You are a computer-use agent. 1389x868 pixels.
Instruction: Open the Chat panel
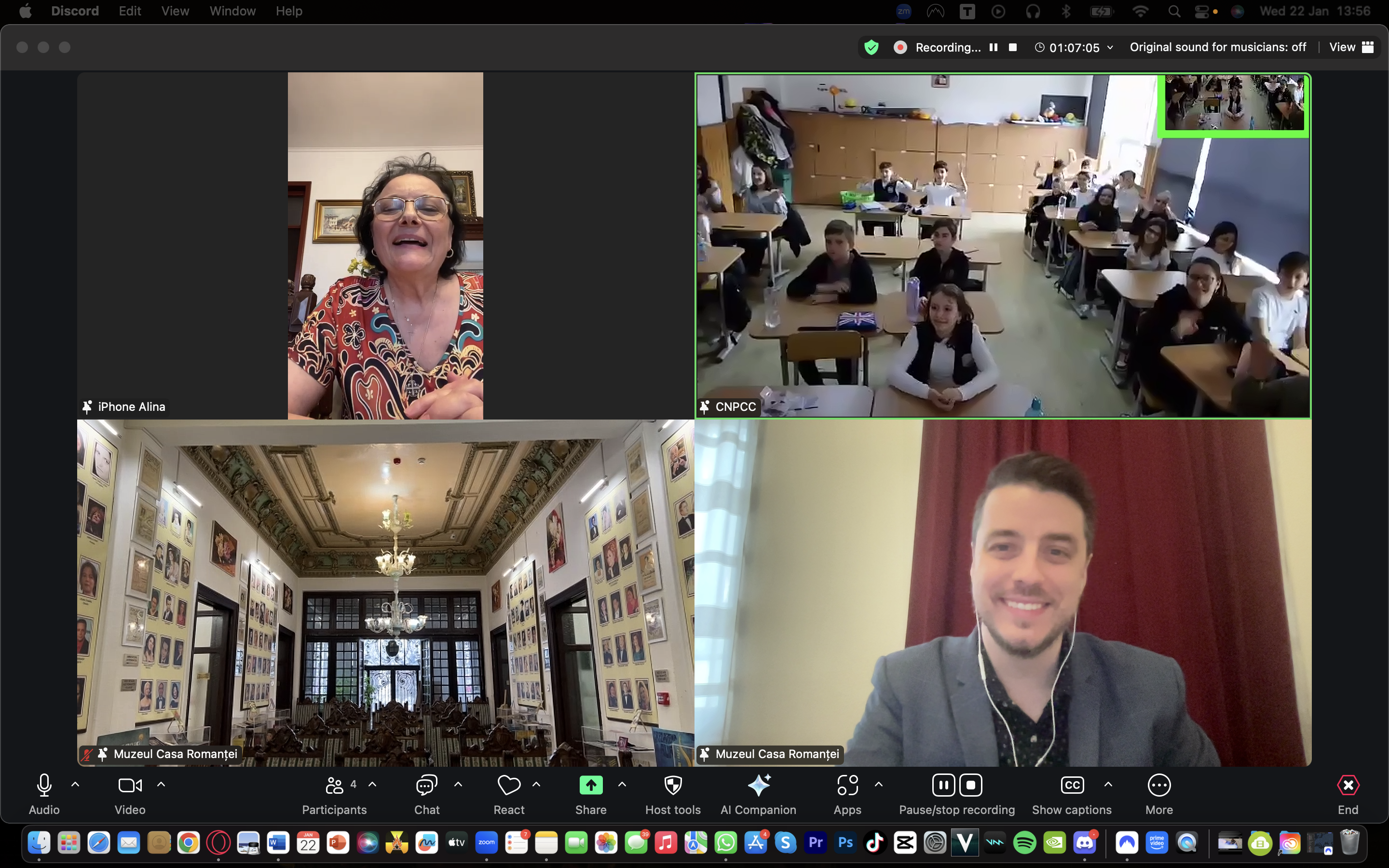pos(426,786)
